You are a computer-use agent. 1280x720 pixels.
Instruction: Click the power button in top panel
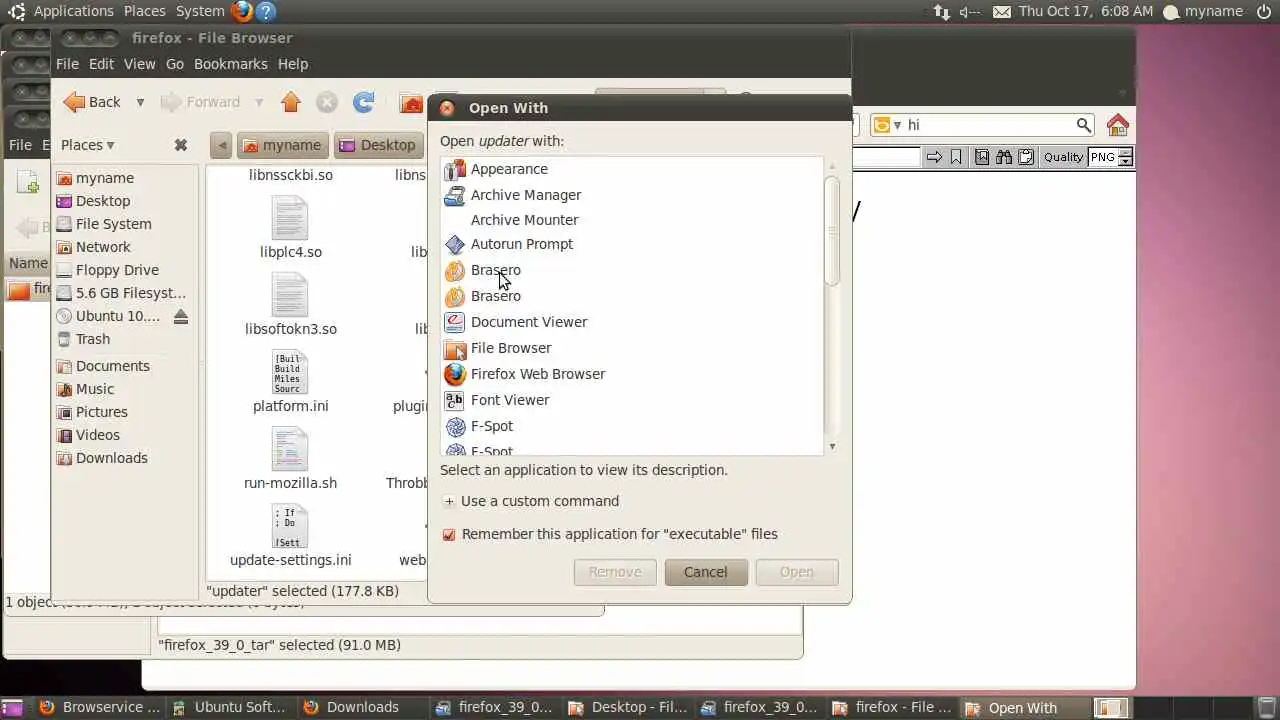pyautogui.click(x=1264, y=12)
